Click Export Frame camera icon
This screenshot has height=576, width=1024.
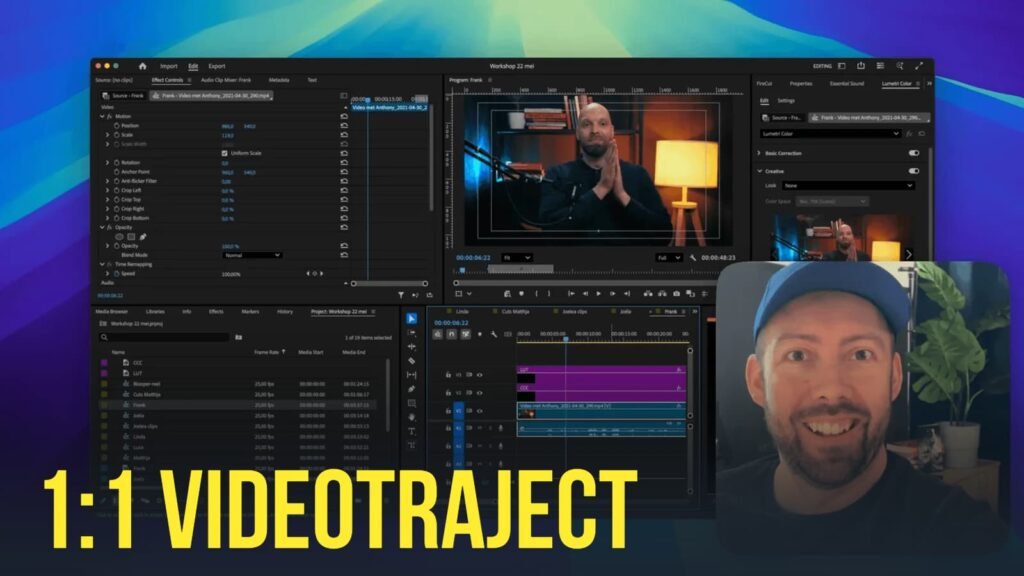click(x=676, y=294)
